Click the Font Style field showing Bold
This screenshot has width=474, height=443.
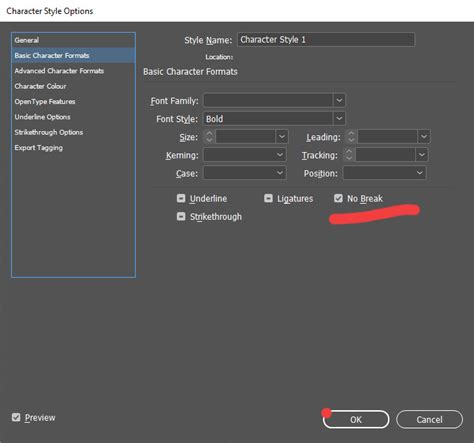[268, 119]
